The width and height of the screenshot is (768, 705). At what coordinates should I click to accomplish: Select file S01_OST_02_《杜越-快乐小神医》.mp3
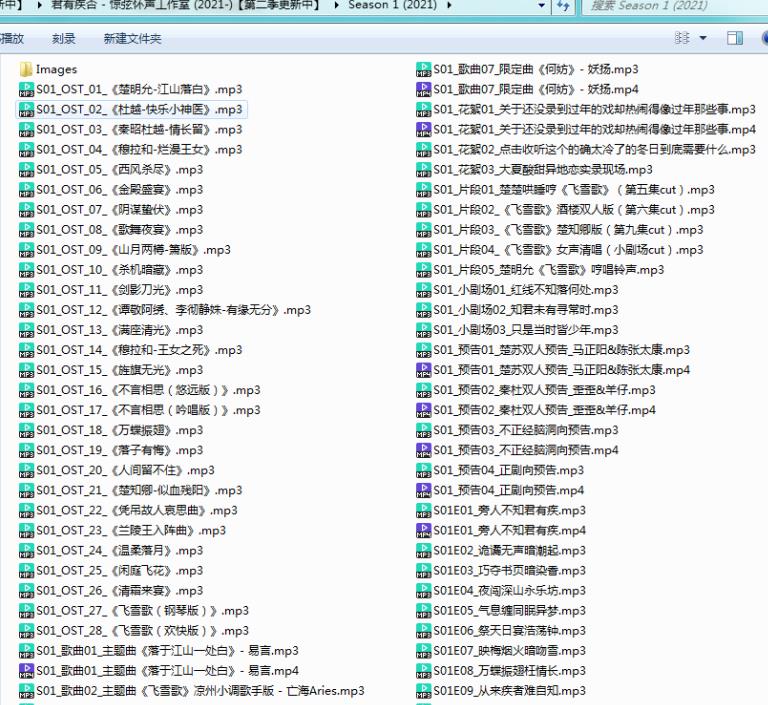point(131,109)
